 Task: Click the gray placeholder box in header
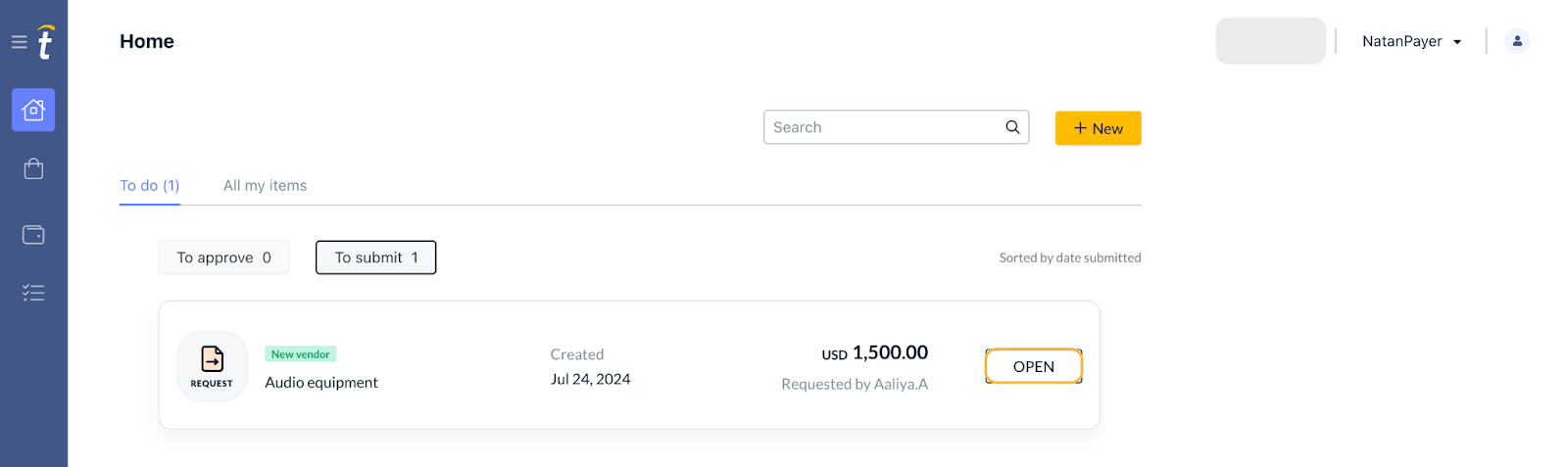pyautogui.click(x=1270, y=41)
